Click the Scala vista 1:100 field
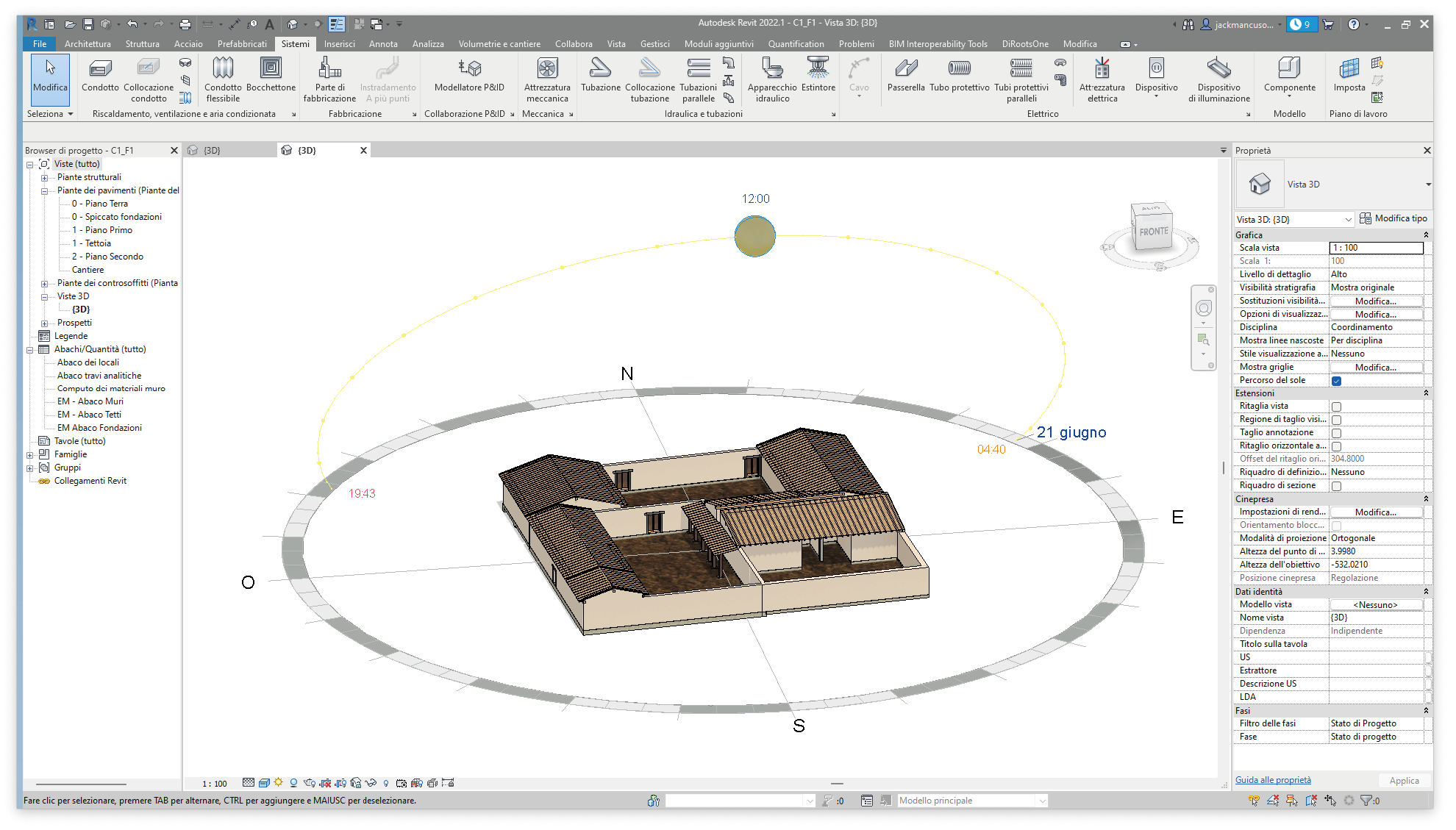Screen dimensions: 1456x830 [x=1376, y=248]
